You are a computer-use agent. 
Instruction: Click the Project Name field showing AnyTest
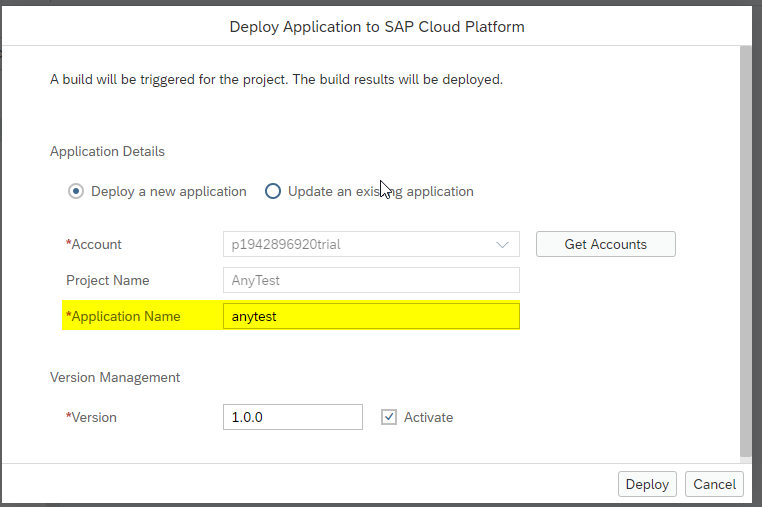371,280
